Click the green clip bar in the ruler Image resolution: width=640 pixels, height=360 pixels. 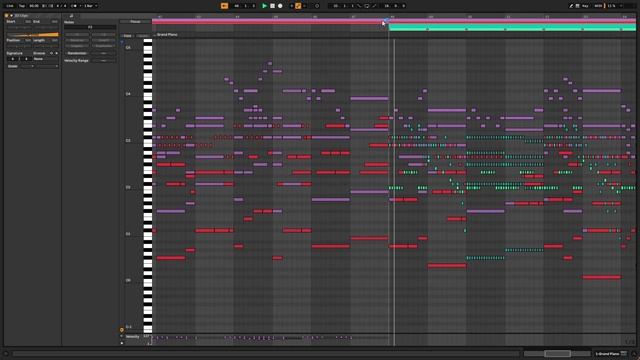click(512, 27)
